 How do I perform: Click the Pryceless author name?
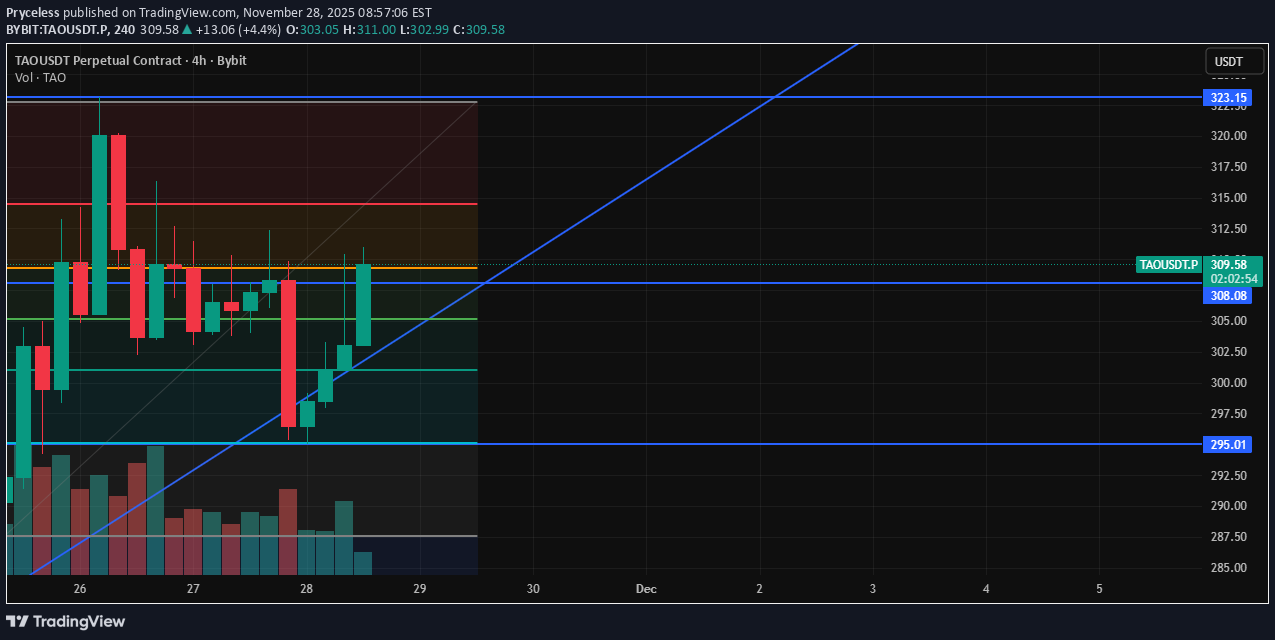[x=33, y=13]
